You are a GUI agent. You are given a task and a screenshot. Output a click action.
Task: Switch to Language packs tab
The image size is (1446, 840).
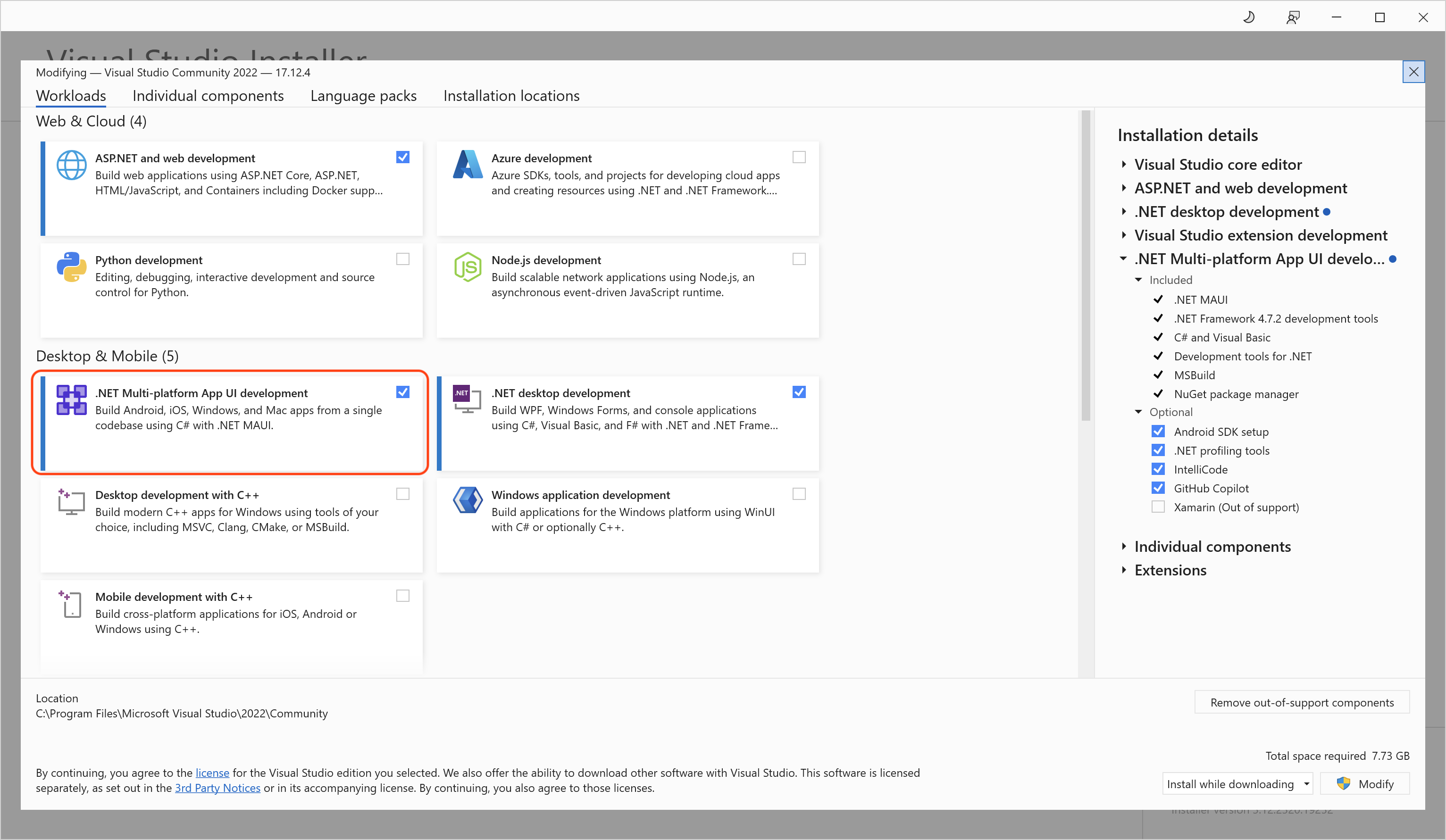tap(363, 96)
